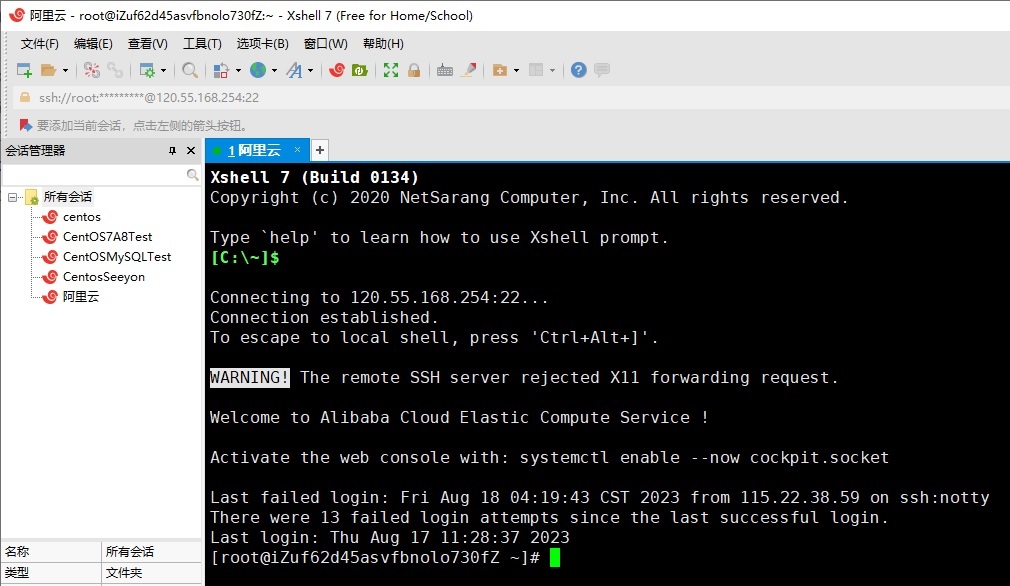Viewport: 1010px width, 586px height.
Task: Open the 编辑(E) menu
Action: point(93,44)
